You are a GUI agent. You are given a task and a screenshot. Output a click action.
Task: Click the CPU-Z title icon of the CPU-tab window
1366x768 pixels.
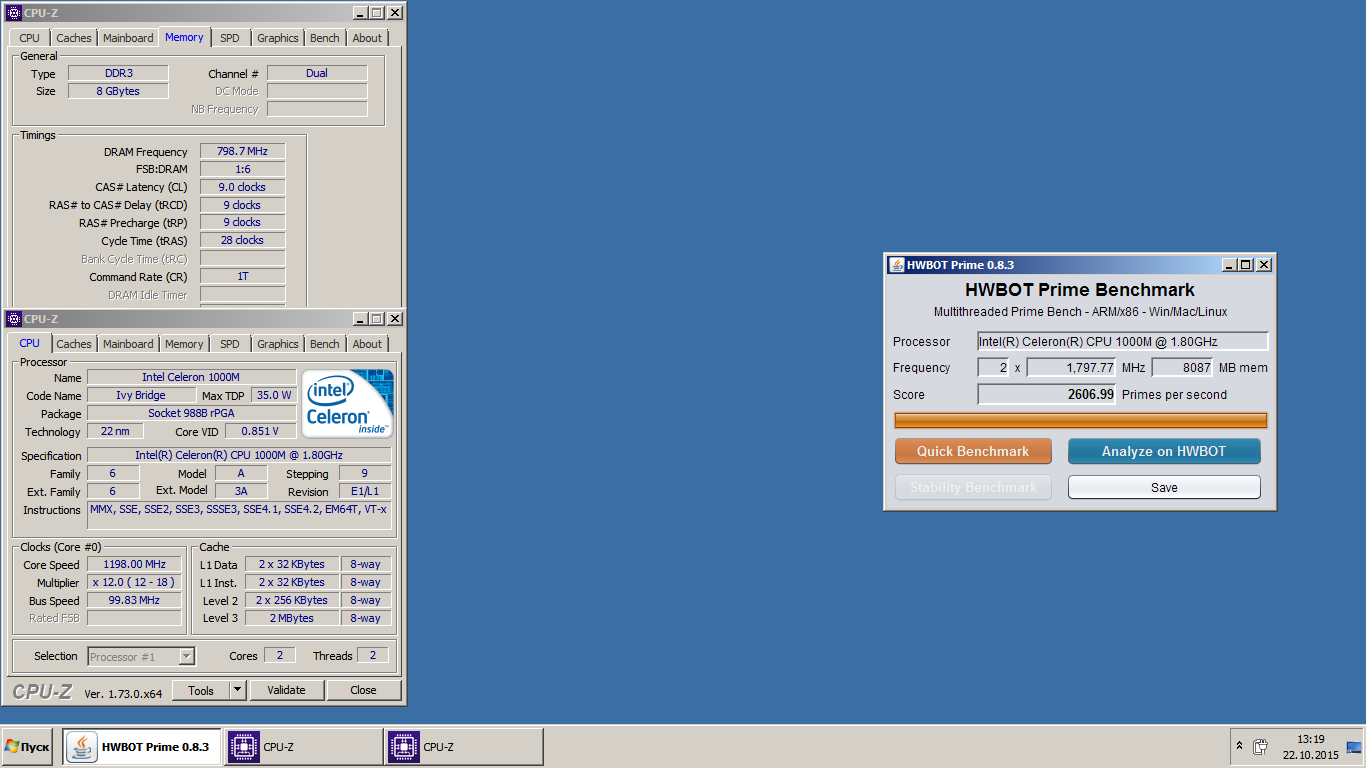pos(14,319)
